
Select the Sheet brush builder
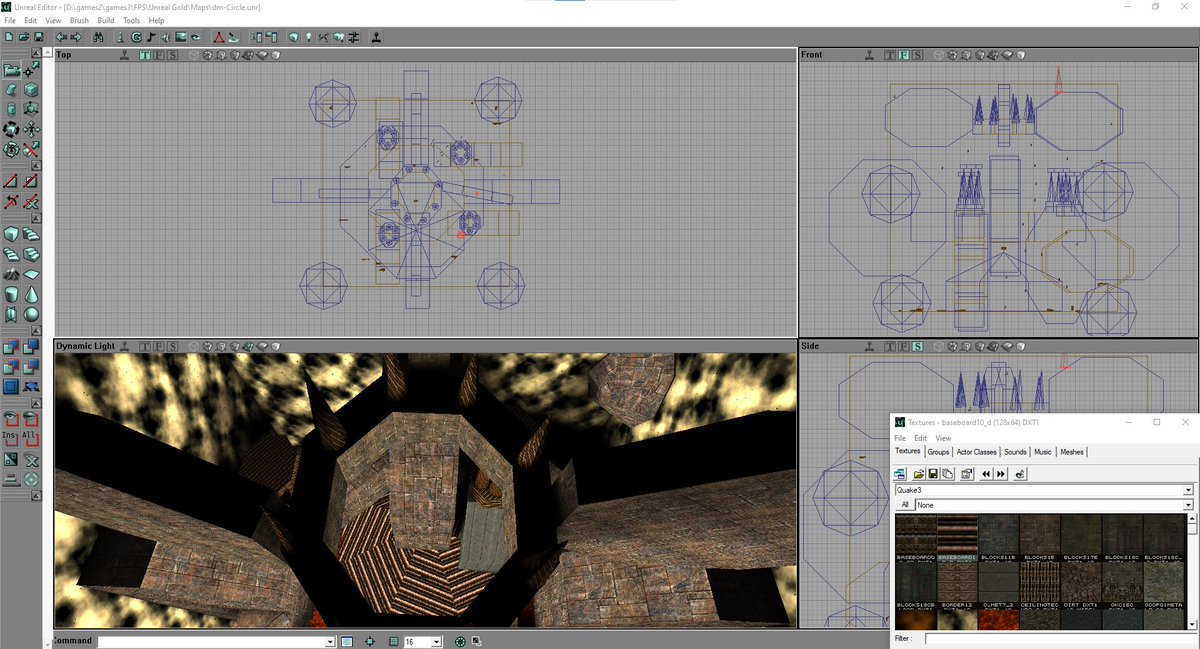point(31,273)
